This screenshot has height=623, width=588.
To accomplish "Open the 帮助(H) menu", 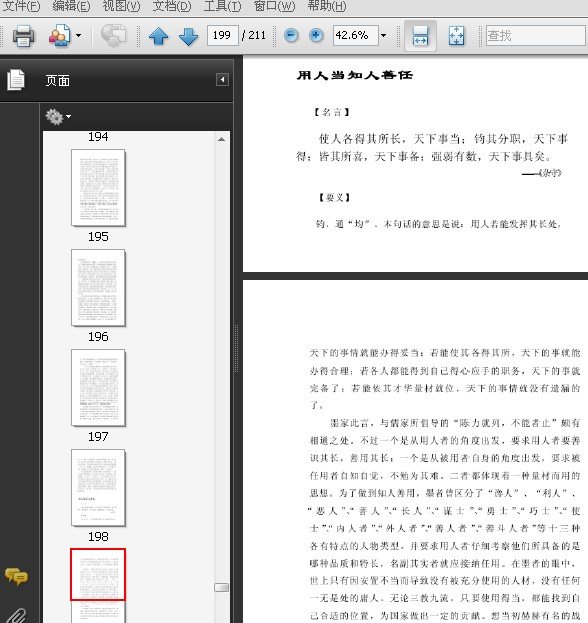I will pos(327,6).
